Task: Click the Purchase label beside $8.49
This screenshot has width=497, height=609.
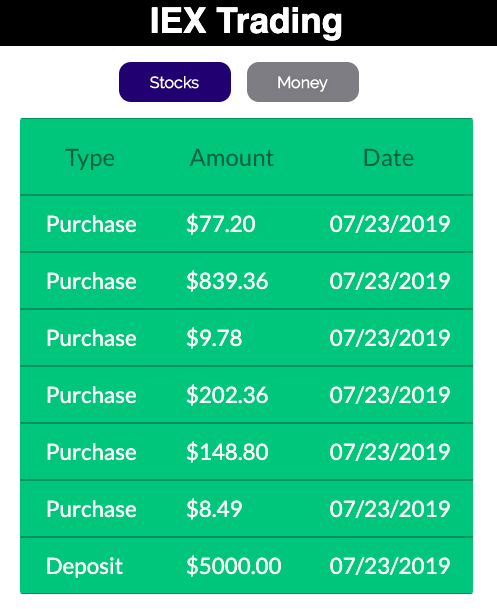Action: (x=92, y=510)
